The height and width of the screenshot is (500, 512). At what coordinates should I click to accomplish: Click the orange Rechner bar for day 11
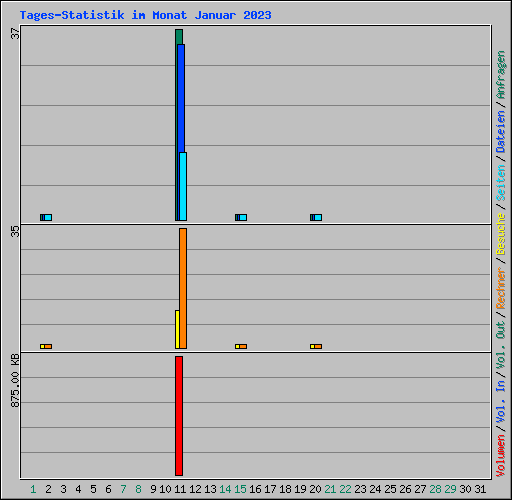click(x=183, y=289)
